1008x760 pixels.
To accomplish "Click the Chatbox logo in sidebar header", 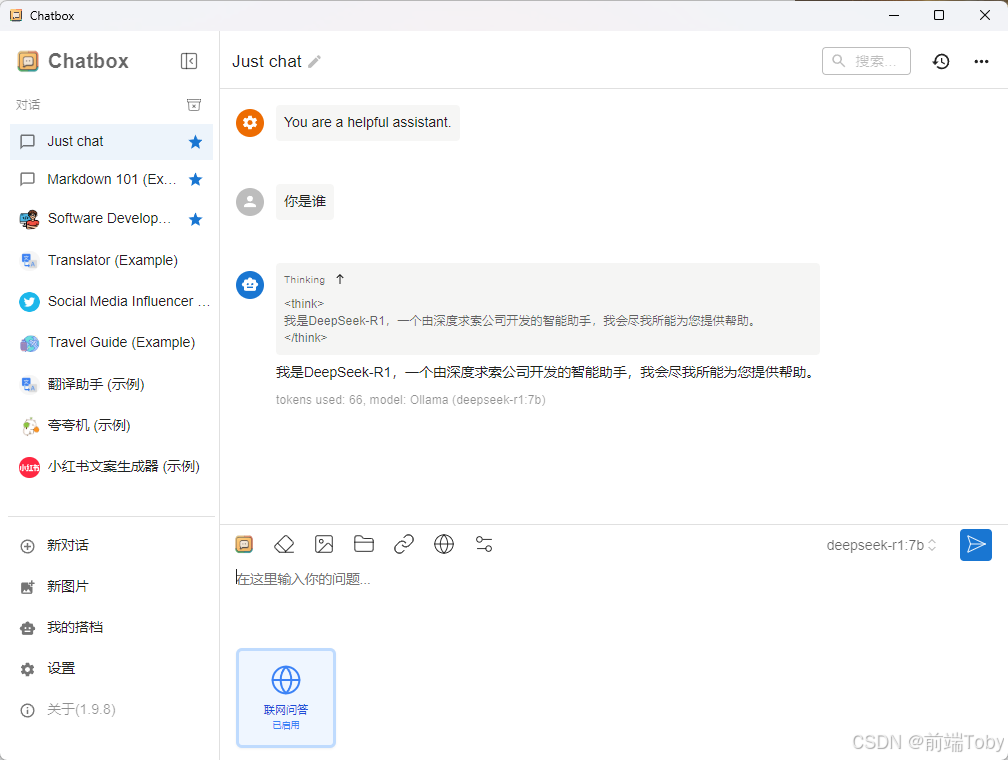I will pyautogui.click(x=28, y=61).
